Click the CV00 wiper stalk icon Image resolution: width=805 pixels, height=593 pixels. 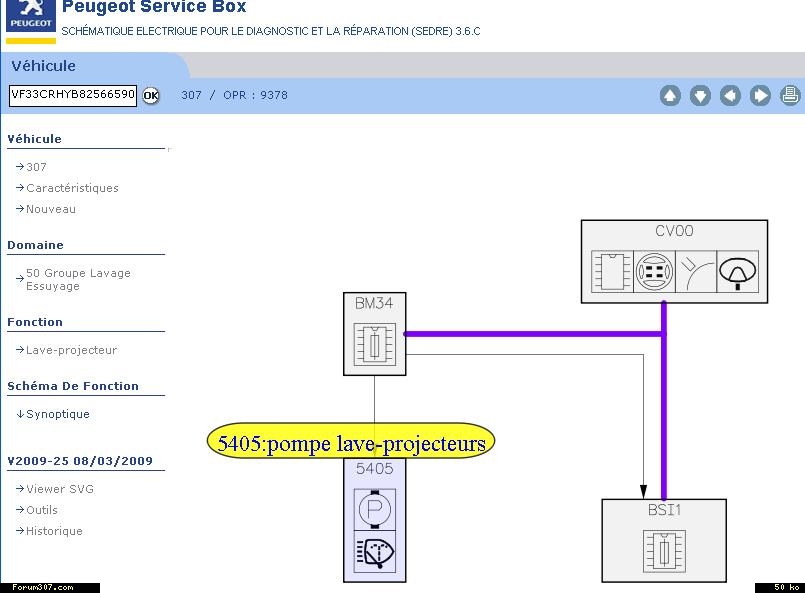pos(696,272)
